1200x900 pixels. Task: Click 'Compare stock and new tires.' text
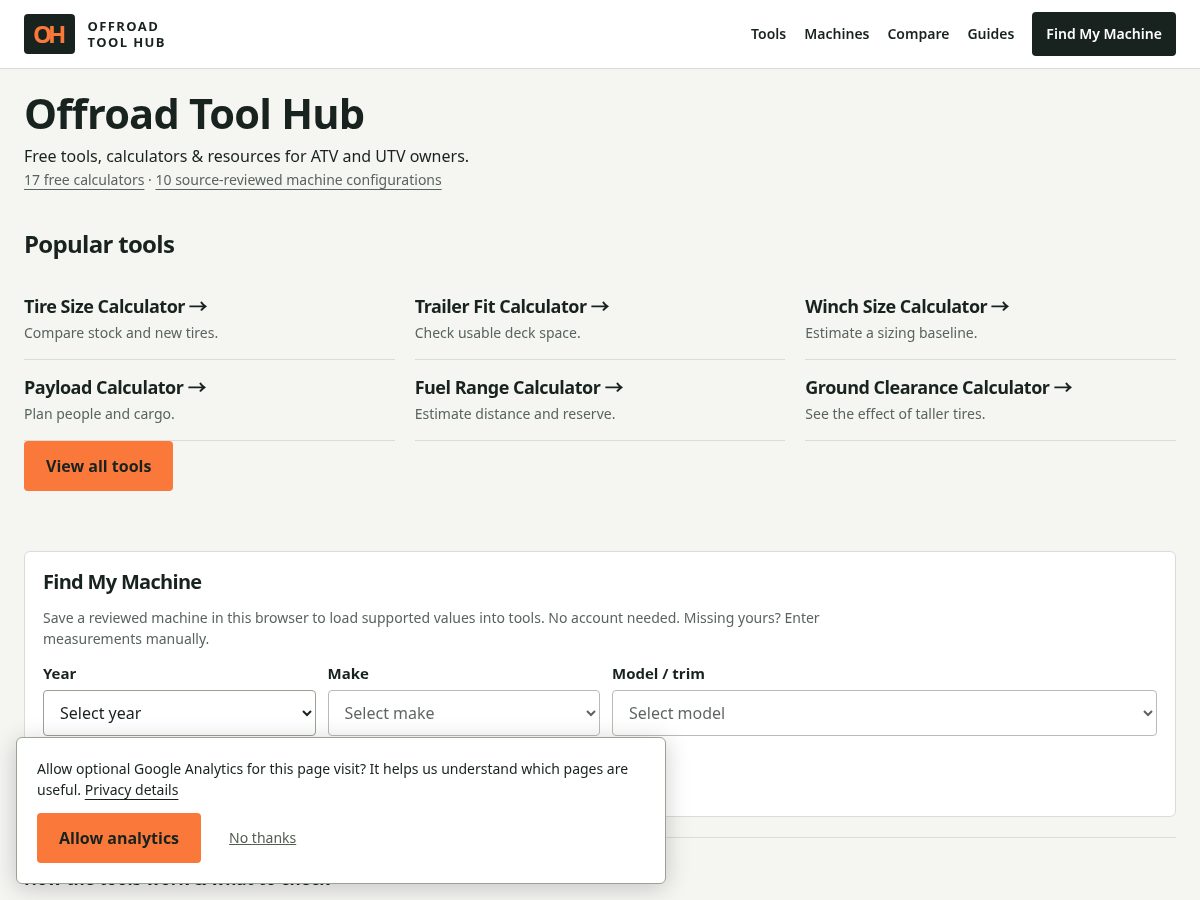(x=121, y=333)
